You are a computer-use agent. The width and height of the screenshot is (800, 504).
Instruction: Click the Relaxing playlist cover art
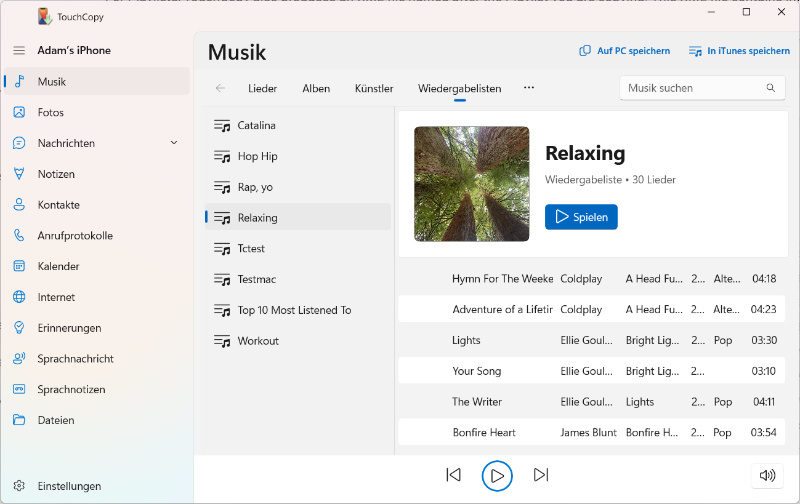pyautogui.click(x=471, y=184)
